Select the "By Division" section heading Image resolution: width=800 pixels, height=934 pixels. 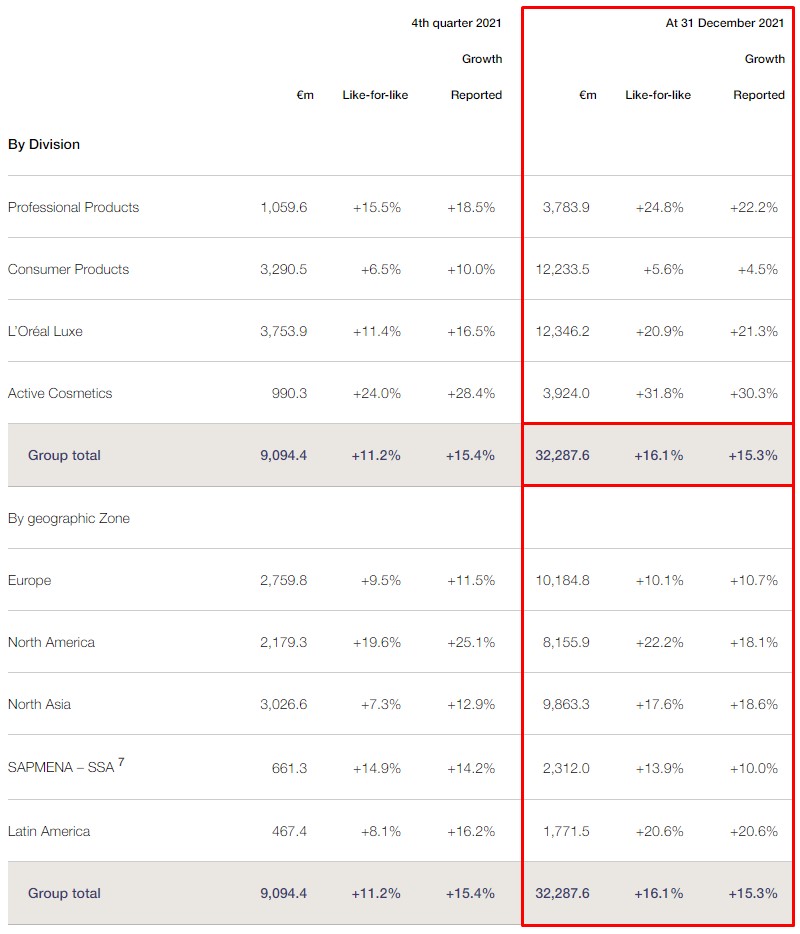point(44,144)
